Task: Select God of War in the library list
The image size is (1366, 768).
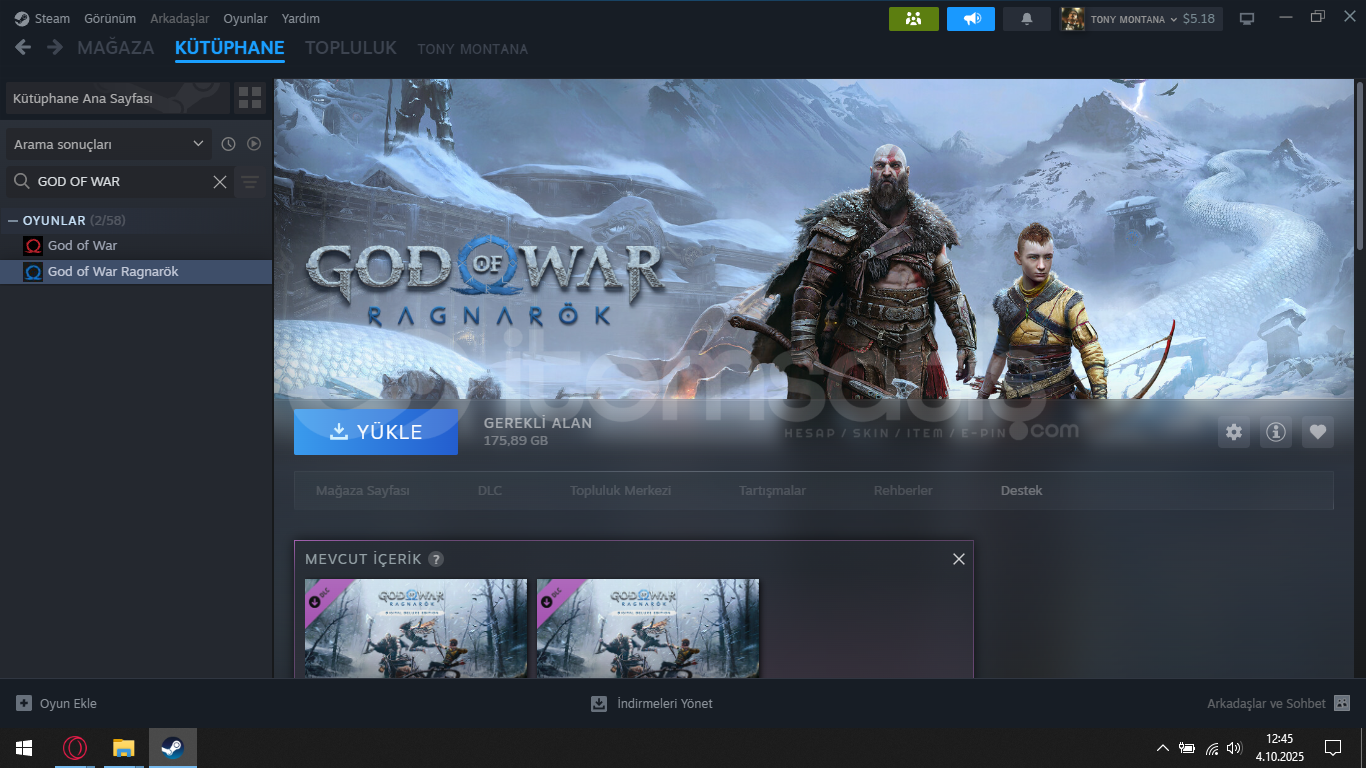Action: pos(136,246)
